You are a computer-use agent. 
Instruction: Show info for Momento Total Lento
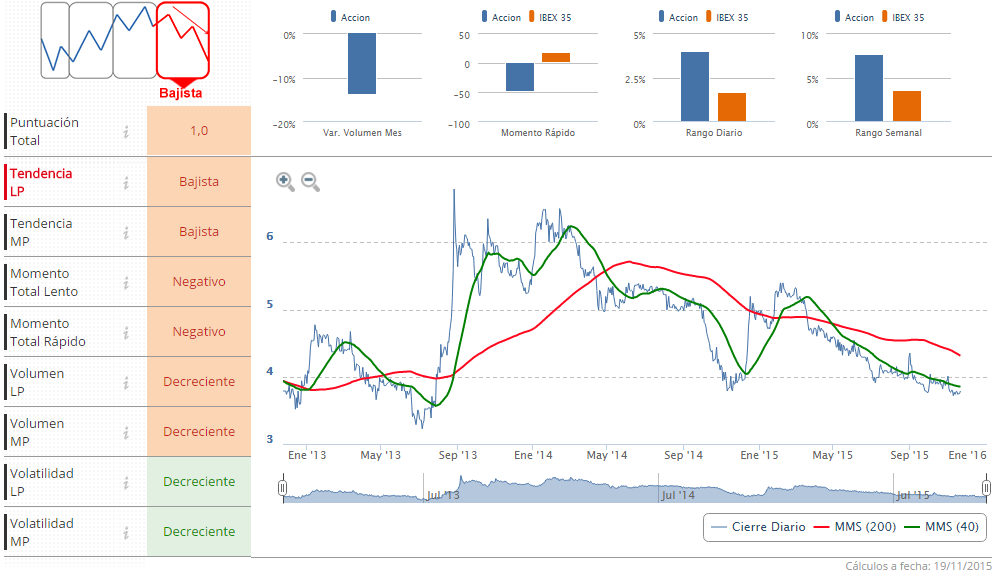pos(127,282)
